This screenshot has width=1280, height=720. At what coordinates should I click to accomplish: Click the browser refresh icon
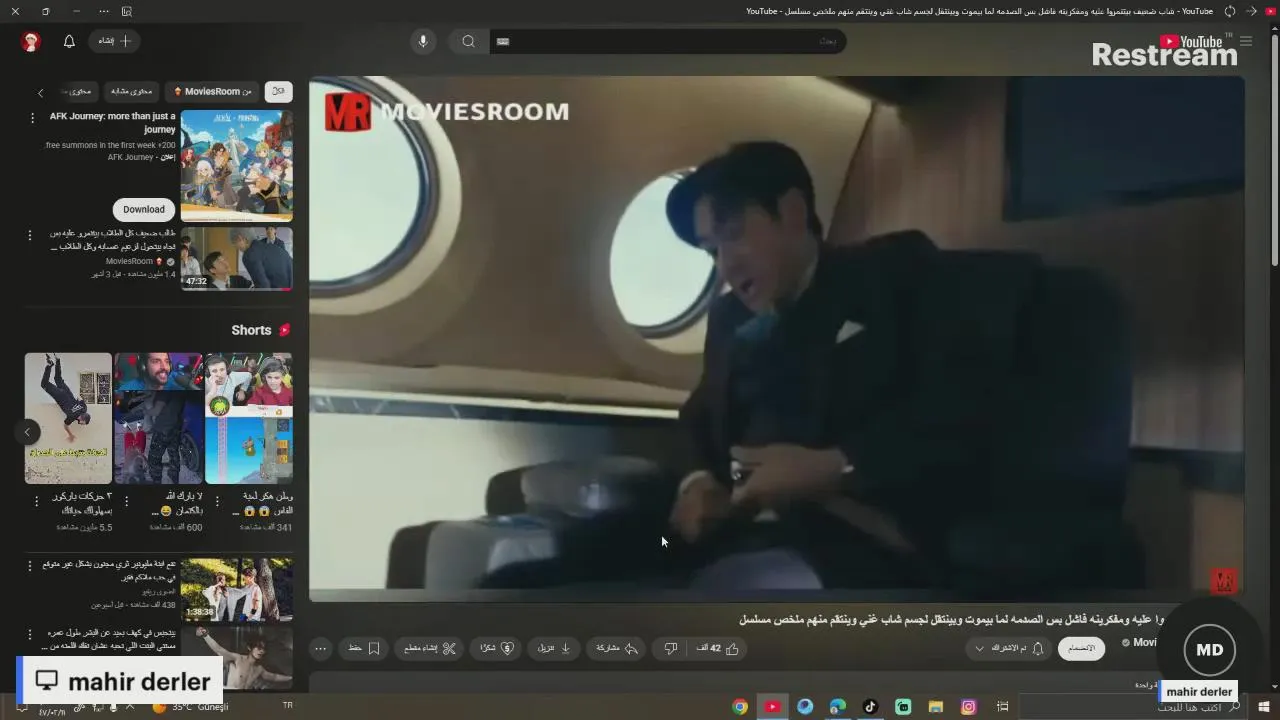(x=1230, y=11)
